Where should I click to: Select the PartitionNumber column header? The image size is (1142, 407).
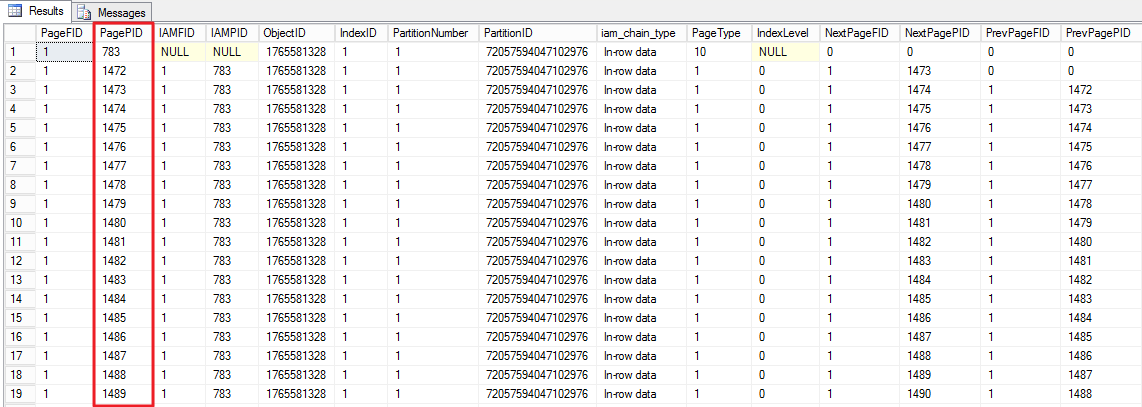433,33
